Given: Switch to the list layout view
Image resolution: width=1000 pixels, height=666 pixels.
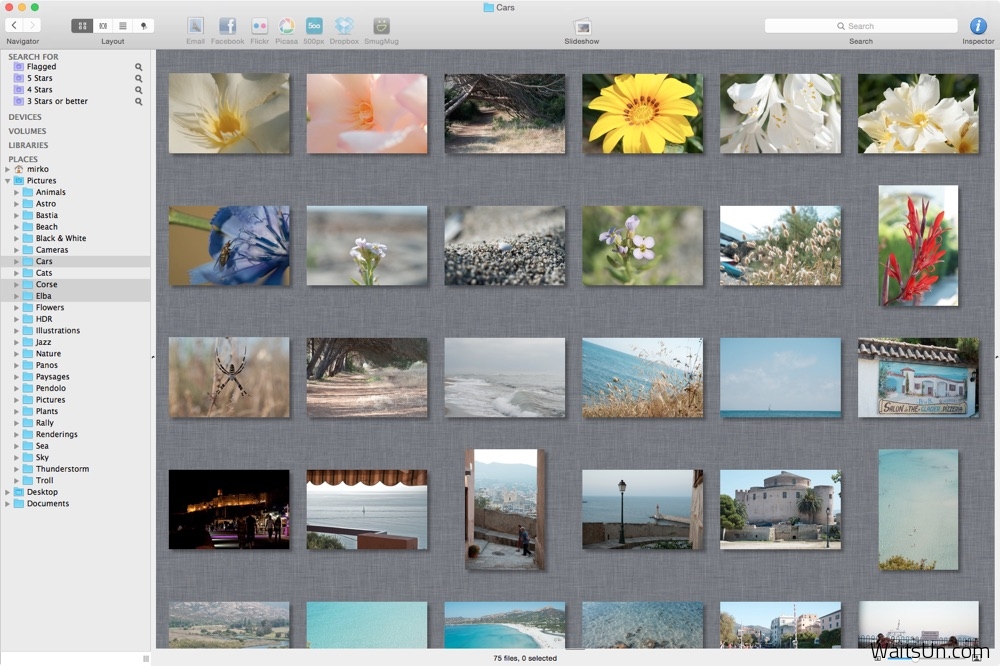Looking at the screenshot, I should (122, 26).
